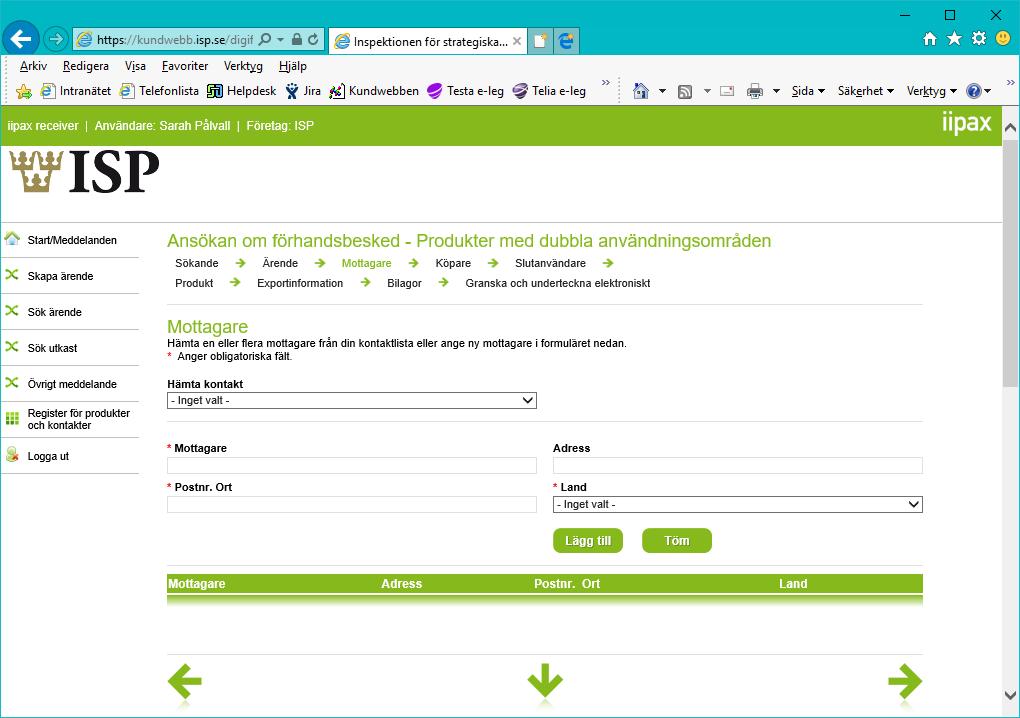Click the Print icon
1020x718 pixels.
coord(755,91)
